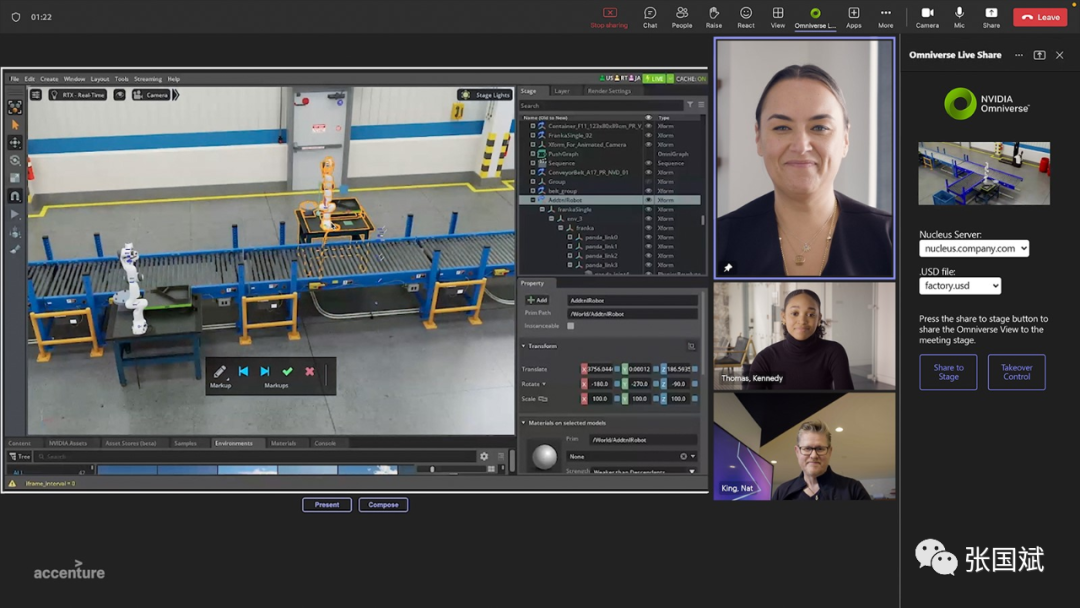Toggle the Camera on or off
This screenshot has height=608, width=1080.
point(927,17)
